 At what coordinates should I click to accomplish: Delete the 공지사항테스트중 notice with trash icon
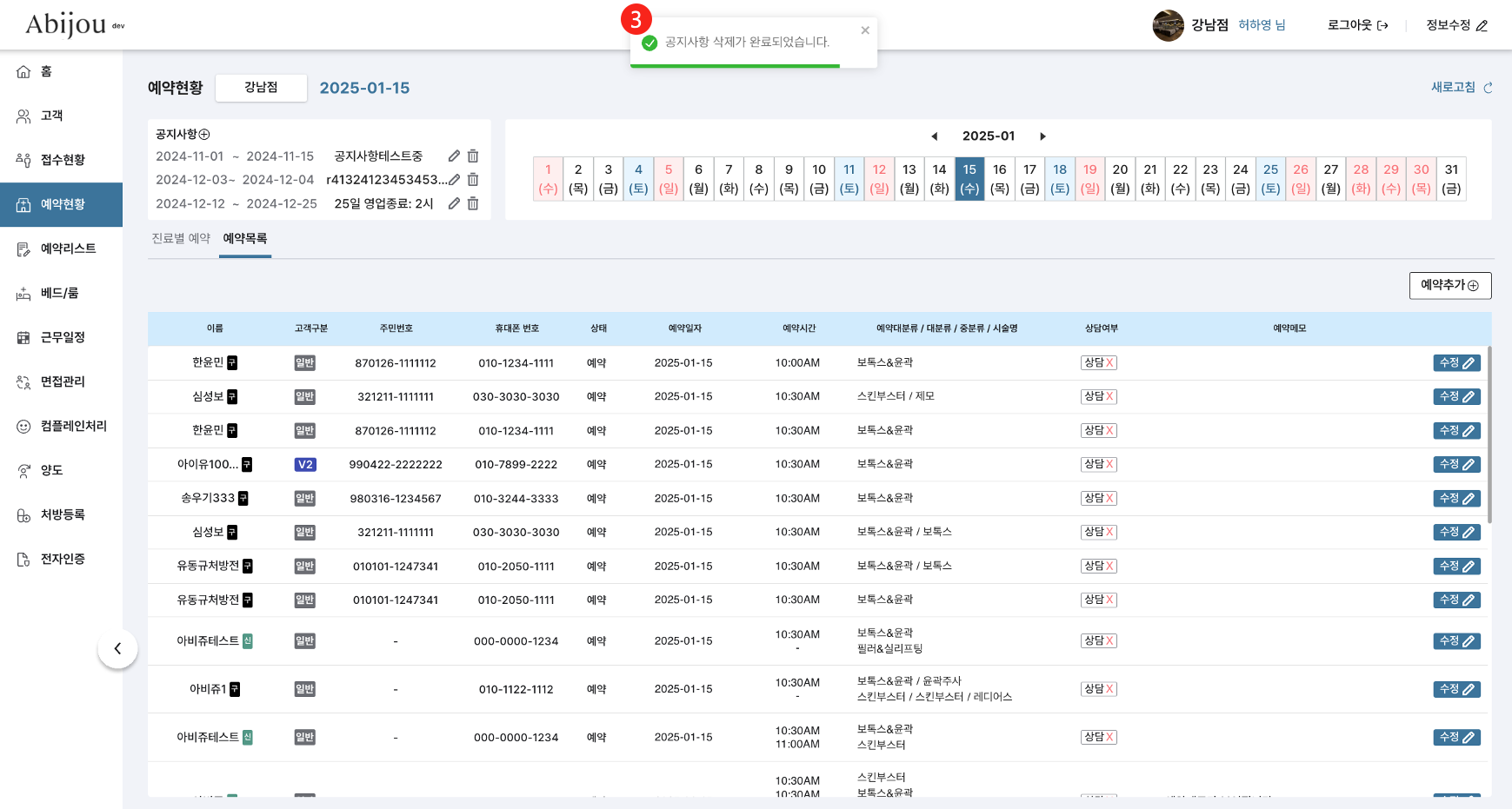[x=473, y=156]
